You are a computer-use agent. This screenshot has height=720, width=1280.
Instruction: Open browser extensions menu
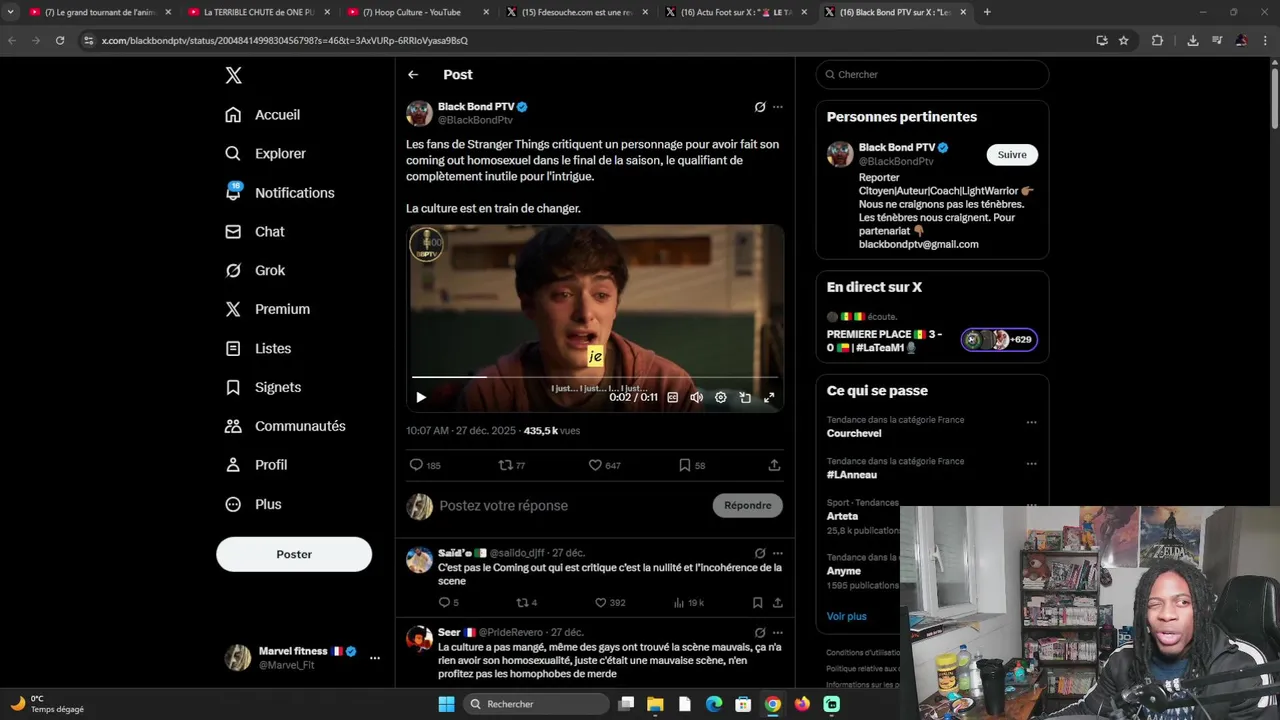pyautogui.click(x=1158, y=40)
